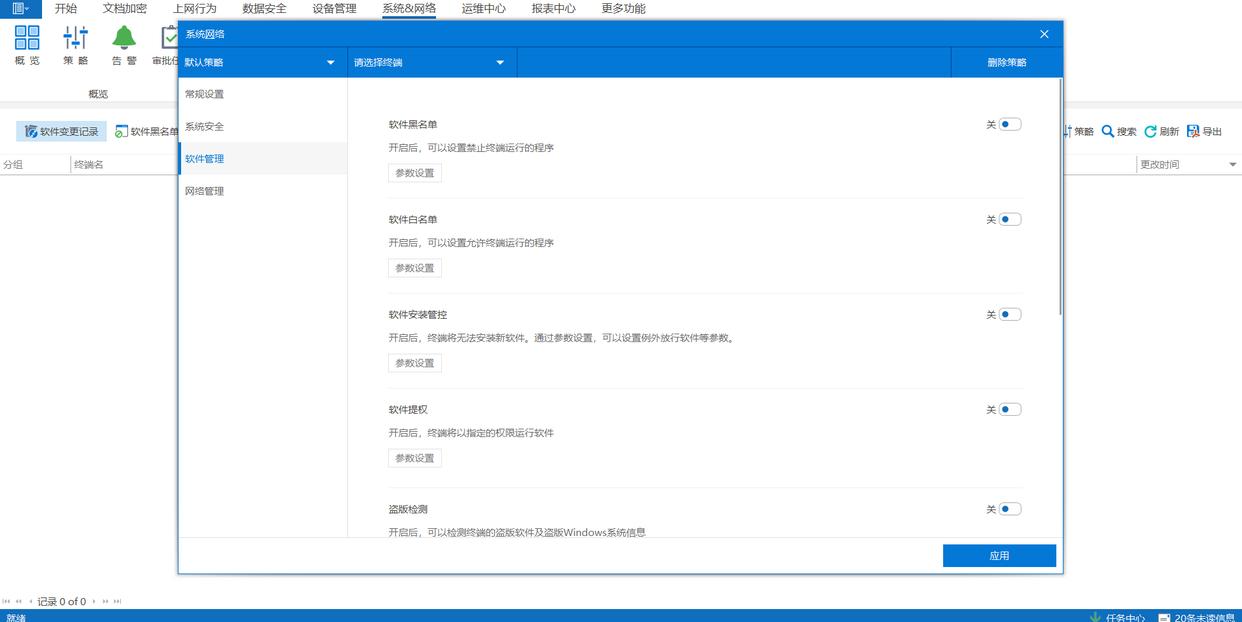The height and width of the screenshot is (622, 1242).
Task: Click the 策略 sliders icon in ribbon
Action: 76,39
